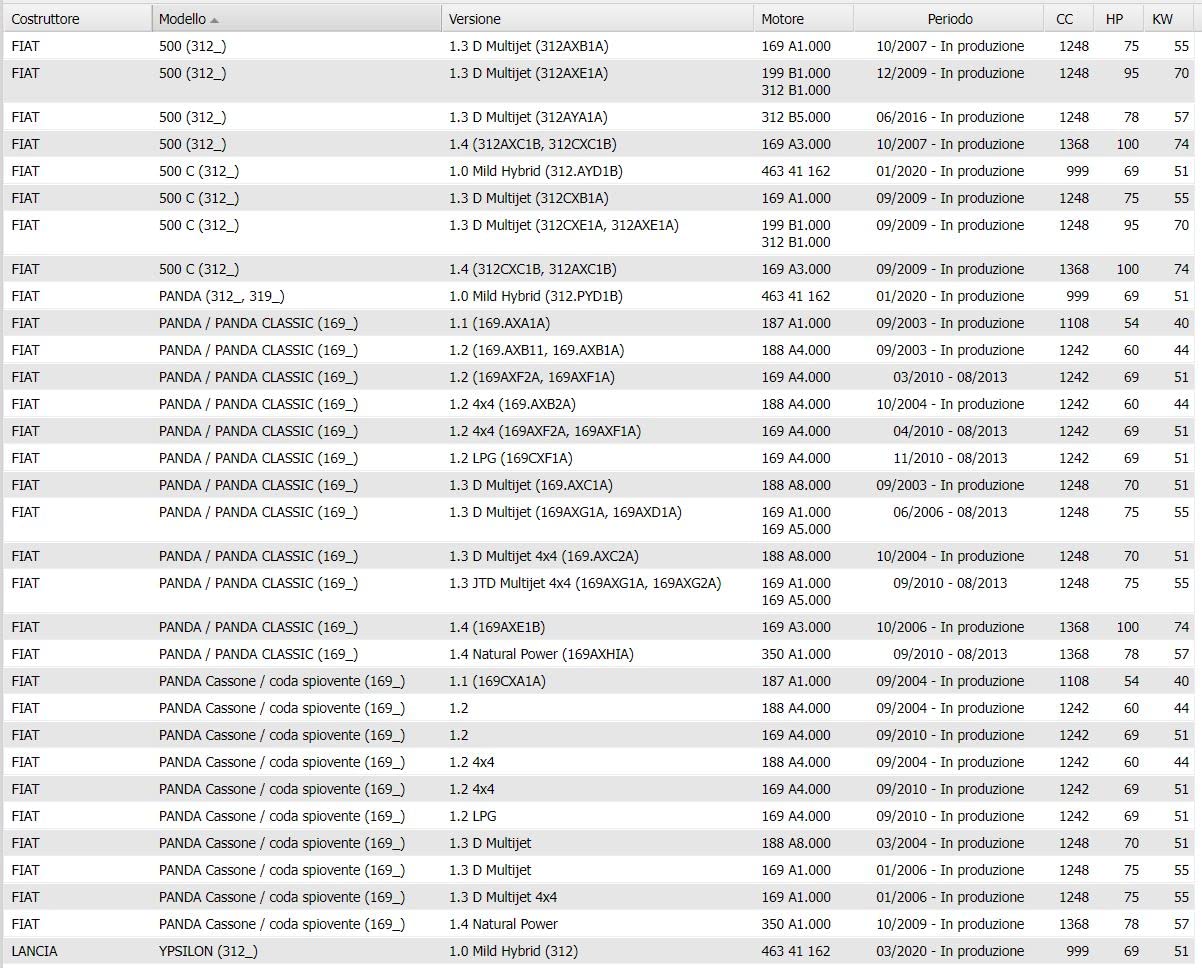
Task: Select 1.3 D Multijet (312CXE1A, 312AXE1A)
Action: 564,225
